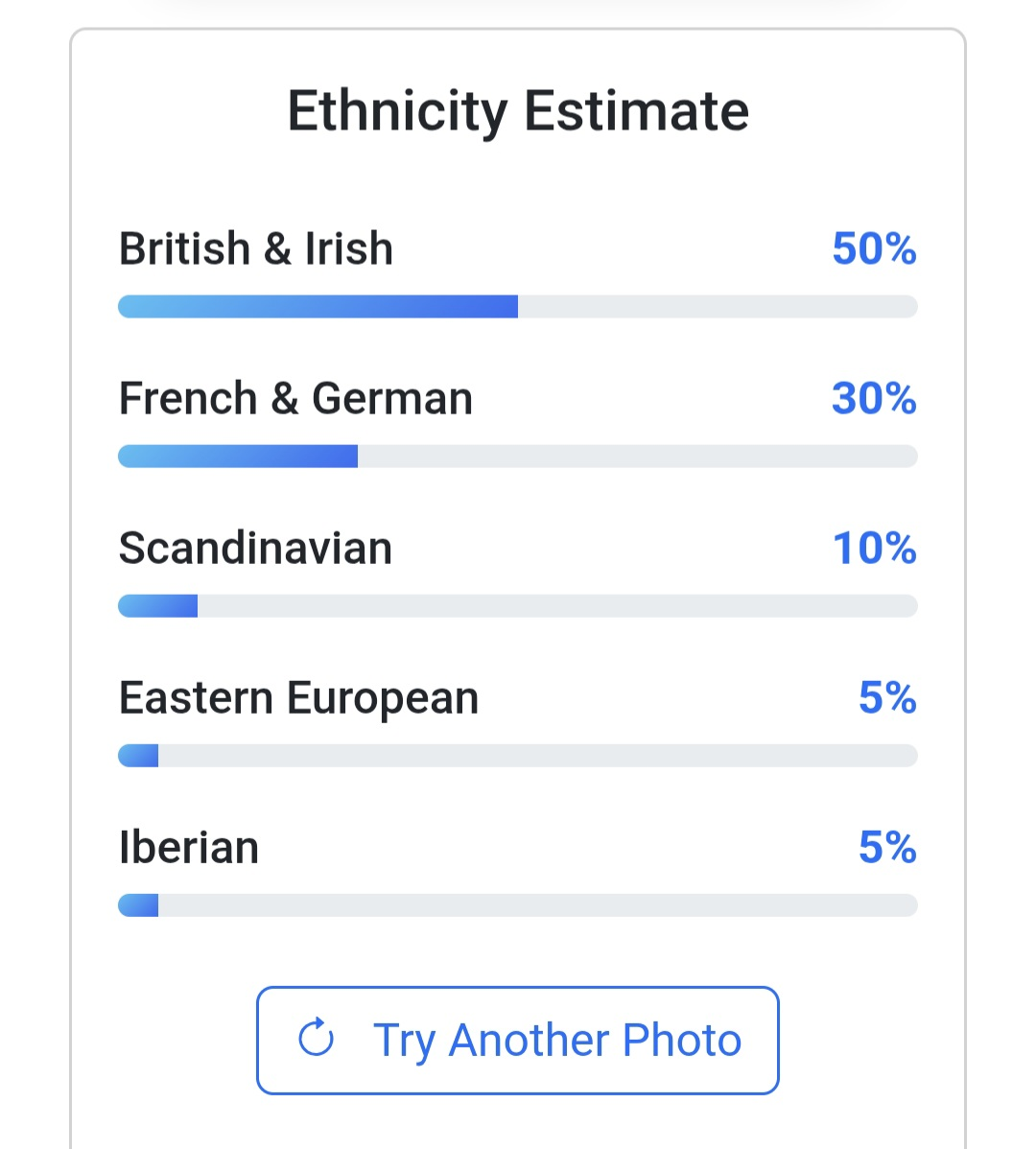Click the filled blue part of British bar
Viewport: 1036px width, 1149px height.
(317, 307)
